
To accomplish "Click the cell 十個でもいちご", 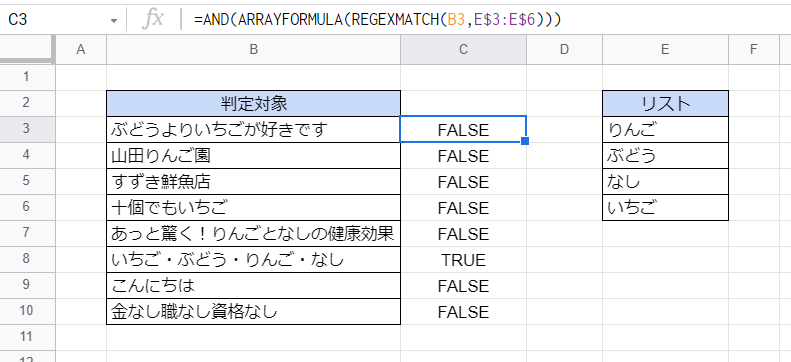I will pyautogui.click(x=254, y=208).
